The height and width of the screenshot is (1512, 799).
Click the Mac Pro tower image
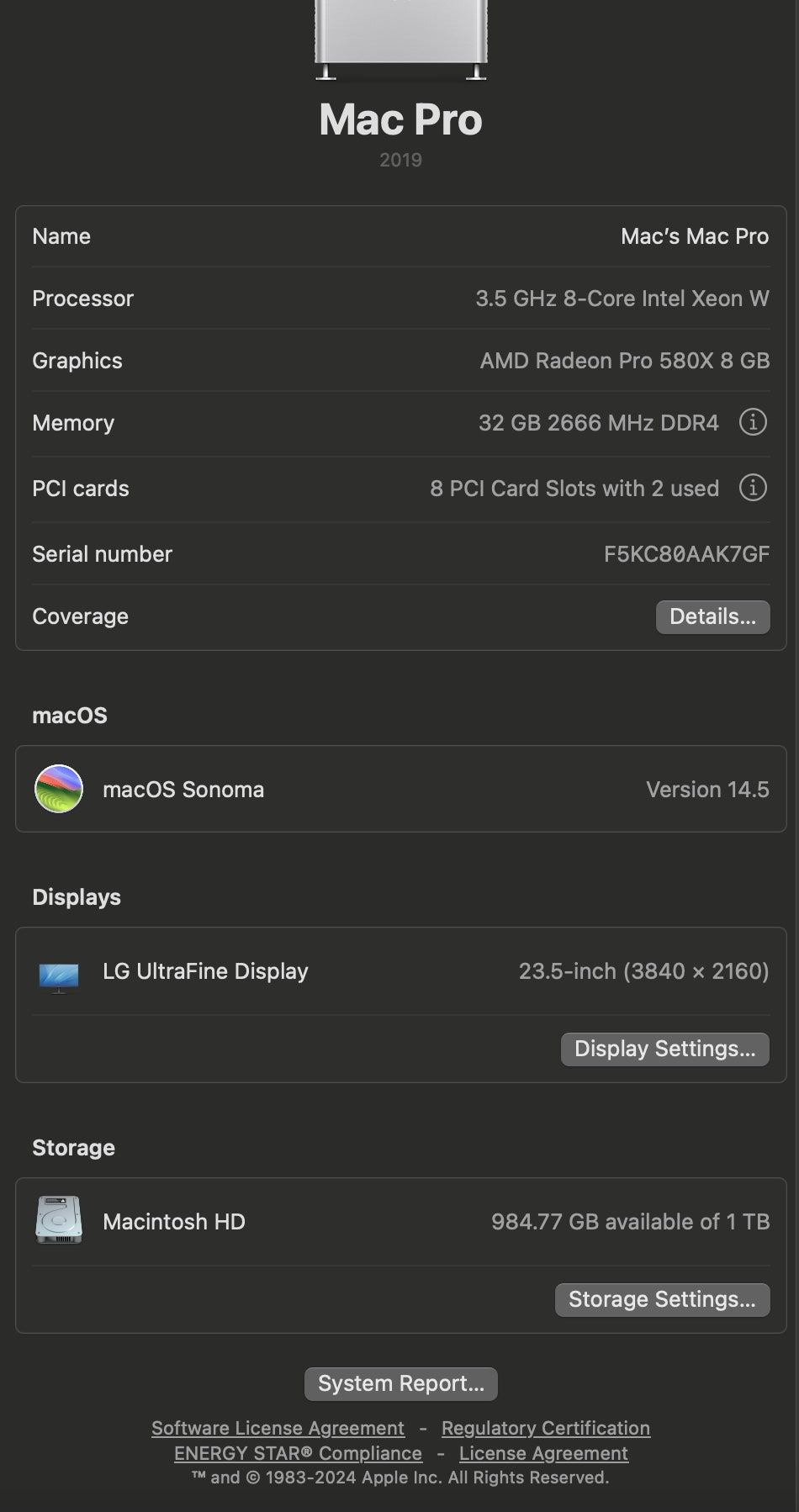coord(400,40)
